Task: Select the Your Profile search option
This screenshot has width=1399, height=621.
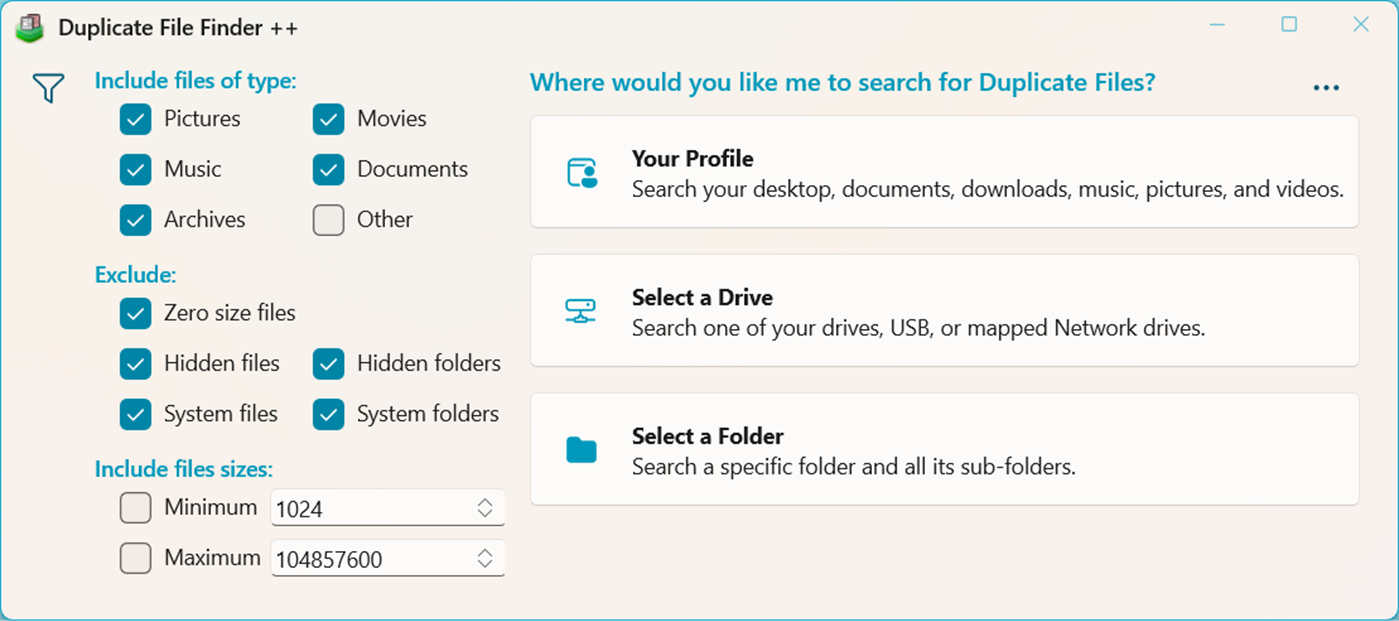Action: 945,170
